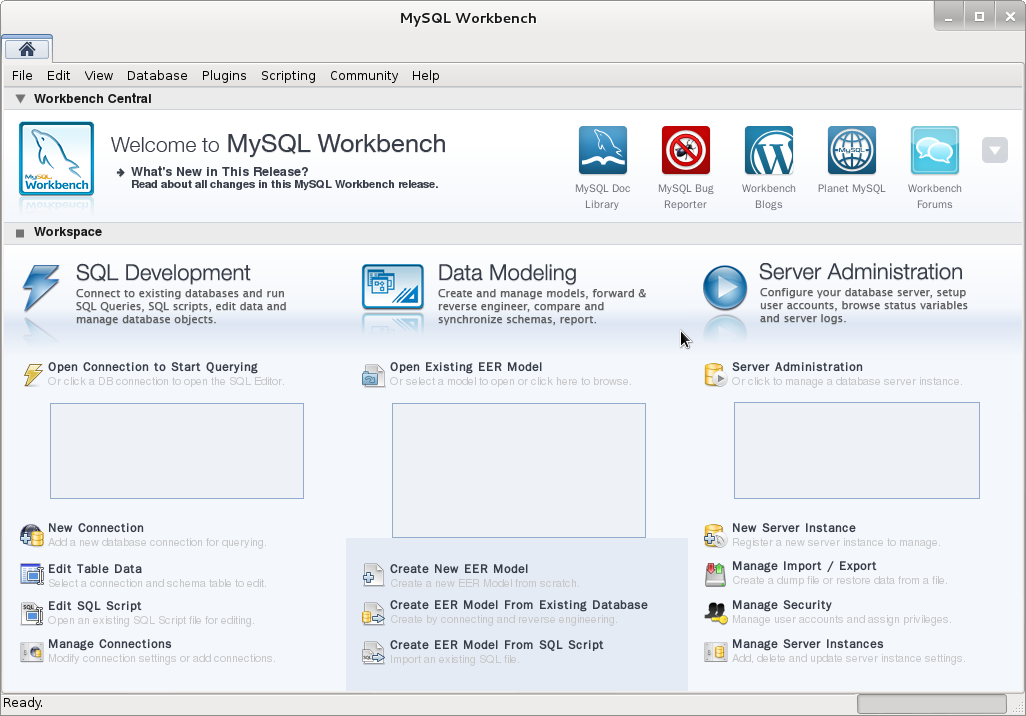
Task: Expand the shortcut icons dropdown arrow
Action: click(994, 150)
